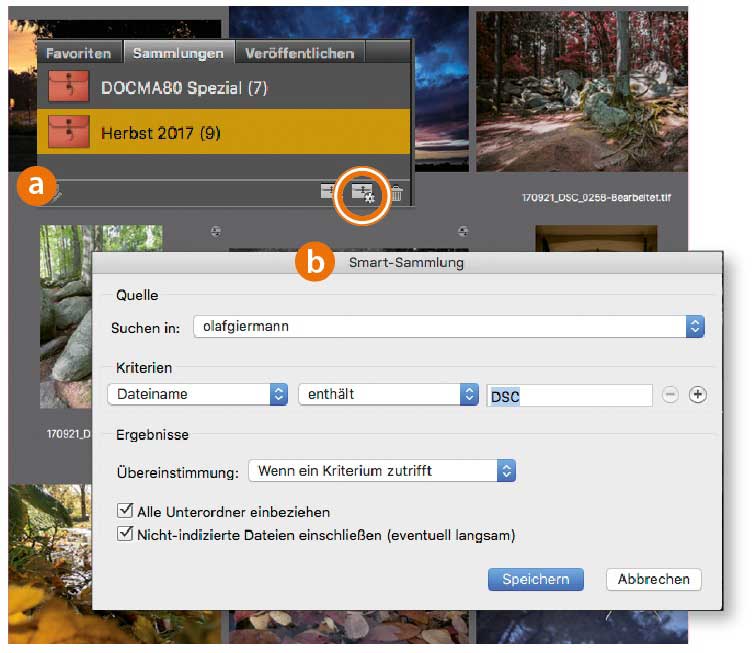Open the 'Übereinstimmung' match dropdown
Viewport: 756px width, 653px height.
coord(382,471)
